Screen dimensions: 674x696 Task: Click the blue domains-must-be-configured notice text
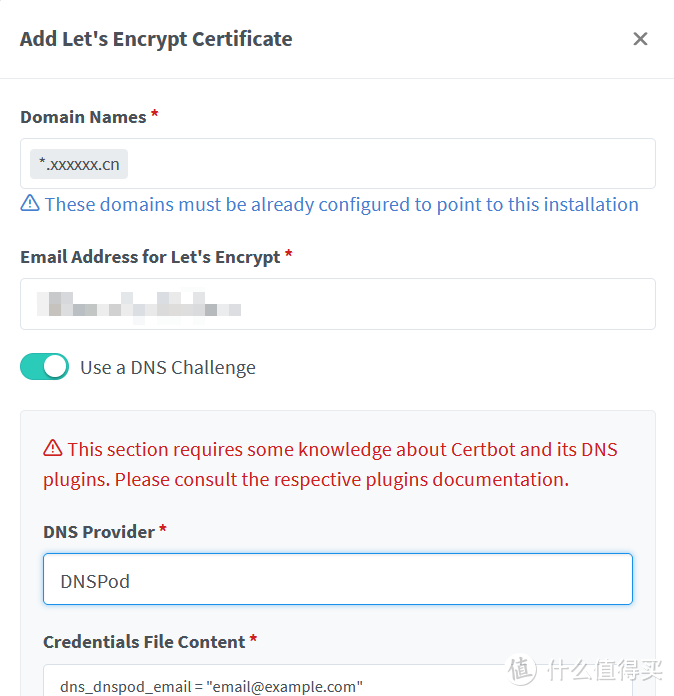click(x=341, y=205)
